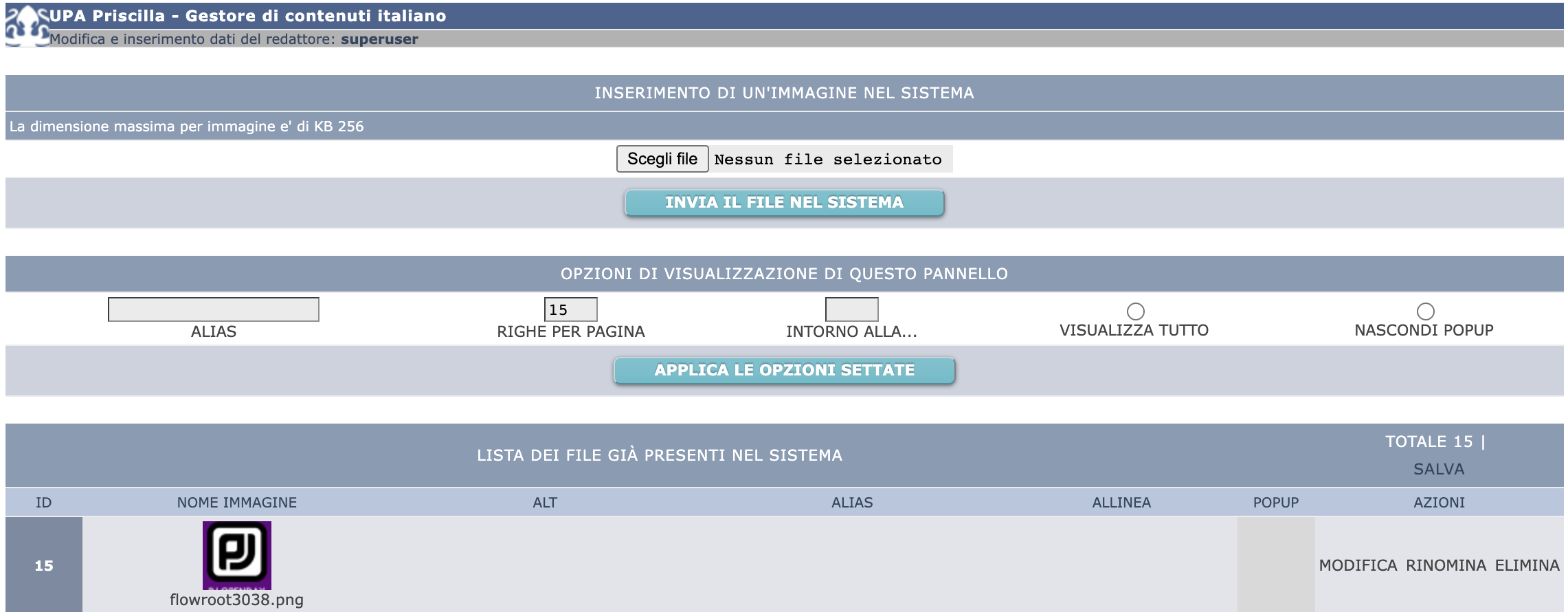This screenshot has width=1568, height=612.
Task: Click Rinomina for flowroot3038.png
Action: [x=1446, y=565]
